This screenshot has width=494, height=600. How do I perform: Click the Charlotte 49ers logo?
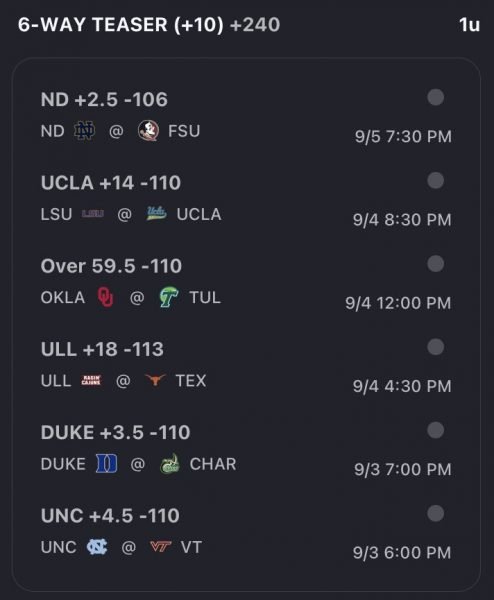[x=170, y=464]
